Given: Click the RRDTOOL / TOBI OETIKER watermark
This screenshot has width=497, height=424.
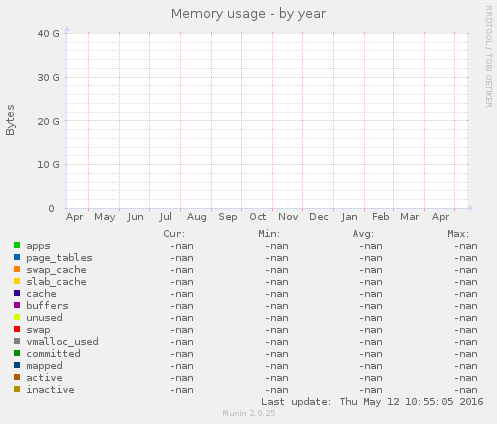Looking at the screenshot, I should 488,57.
